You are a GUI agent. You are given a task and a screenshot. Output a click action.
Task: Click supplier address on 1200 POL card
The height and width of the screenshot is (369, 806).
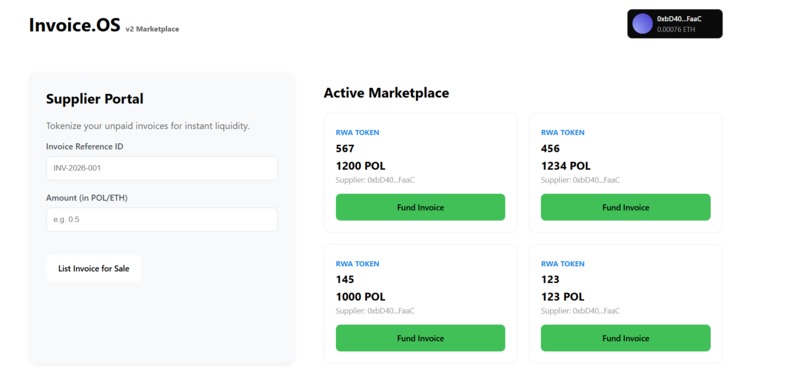pos(375,180)
